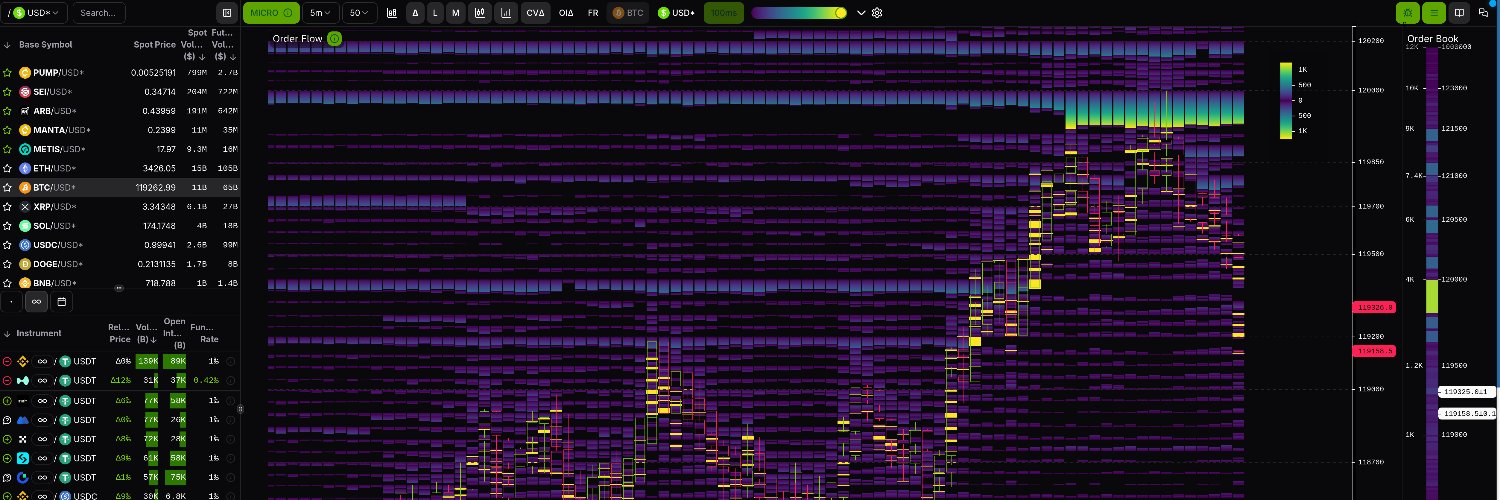Click the green bug icon button
The width and height of the screenshot is (1500, 500).
click(x=1408, y=13)
